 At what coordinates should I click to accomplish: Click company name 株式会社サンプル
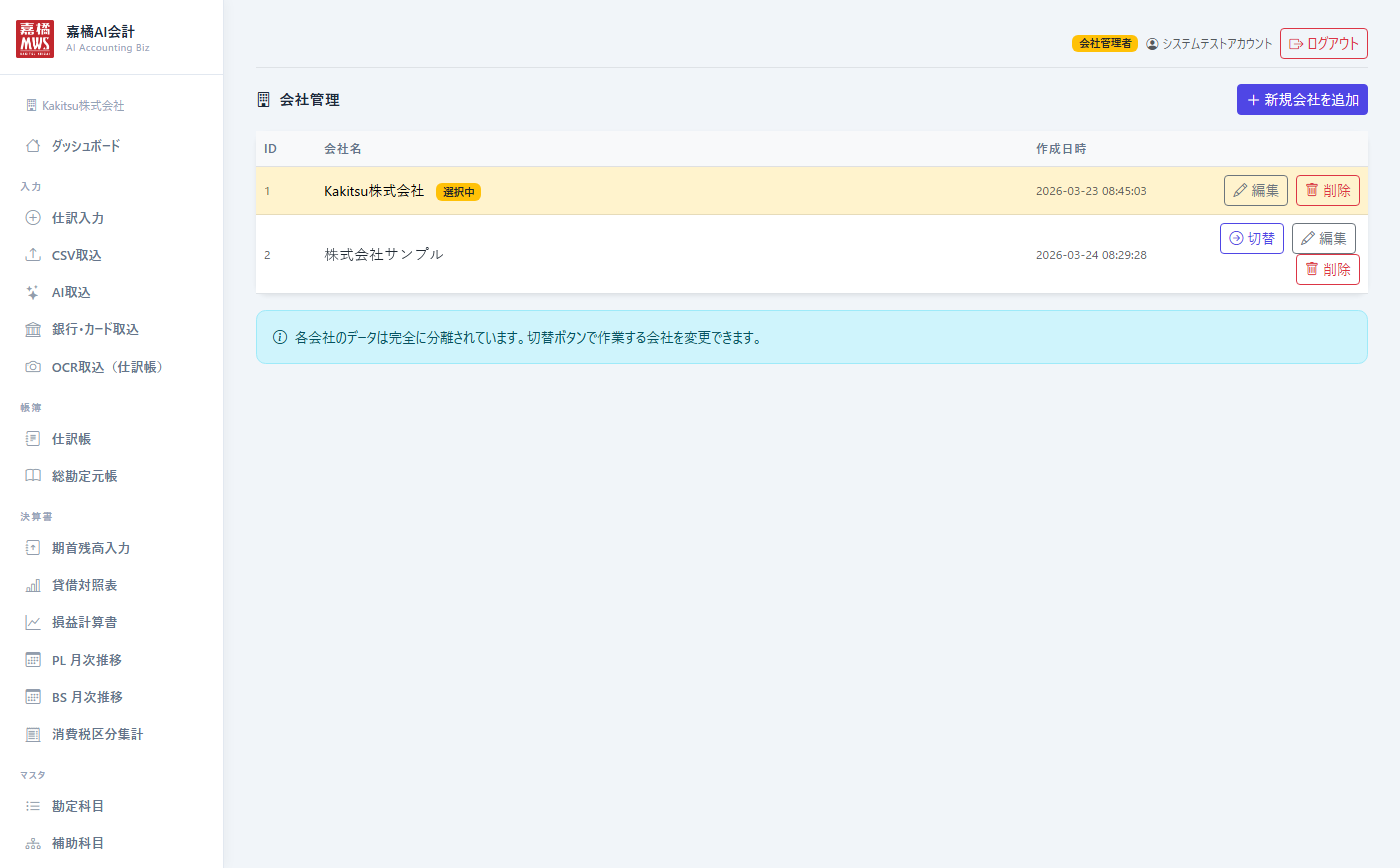point(384,254)
